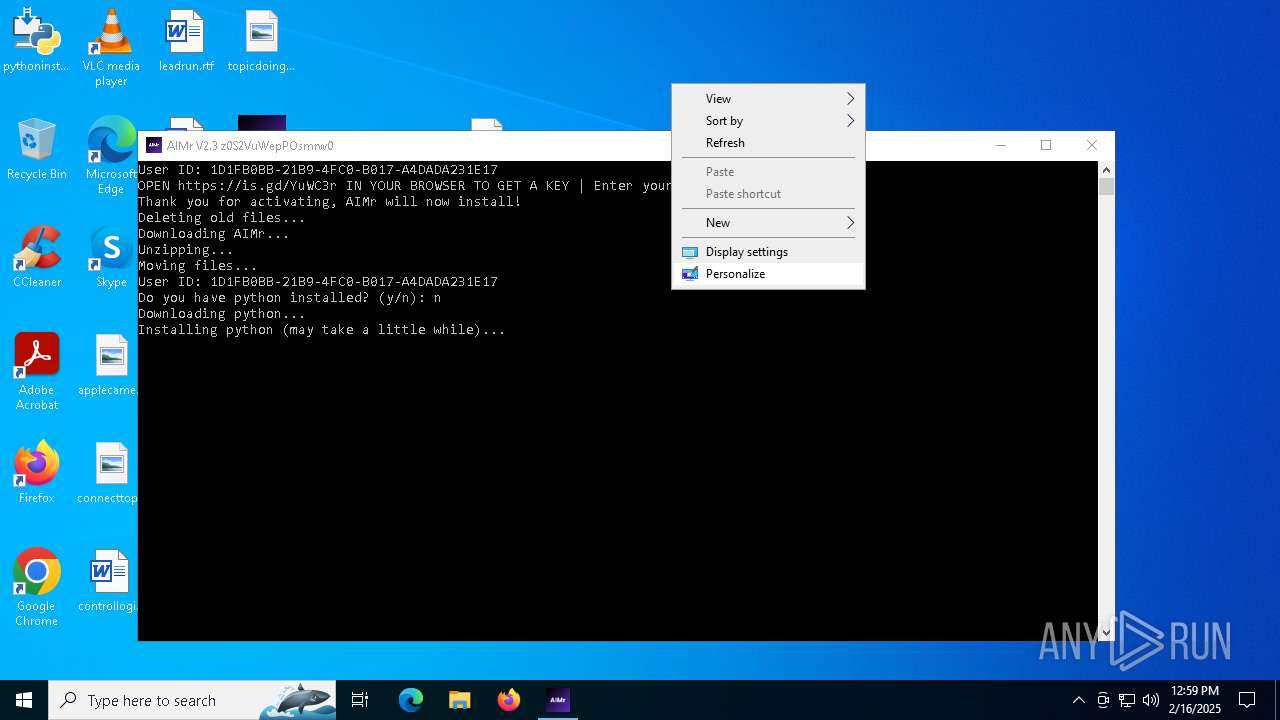Click the 'Installing python (may take a little while)...' line

click(x=322, y=329)
